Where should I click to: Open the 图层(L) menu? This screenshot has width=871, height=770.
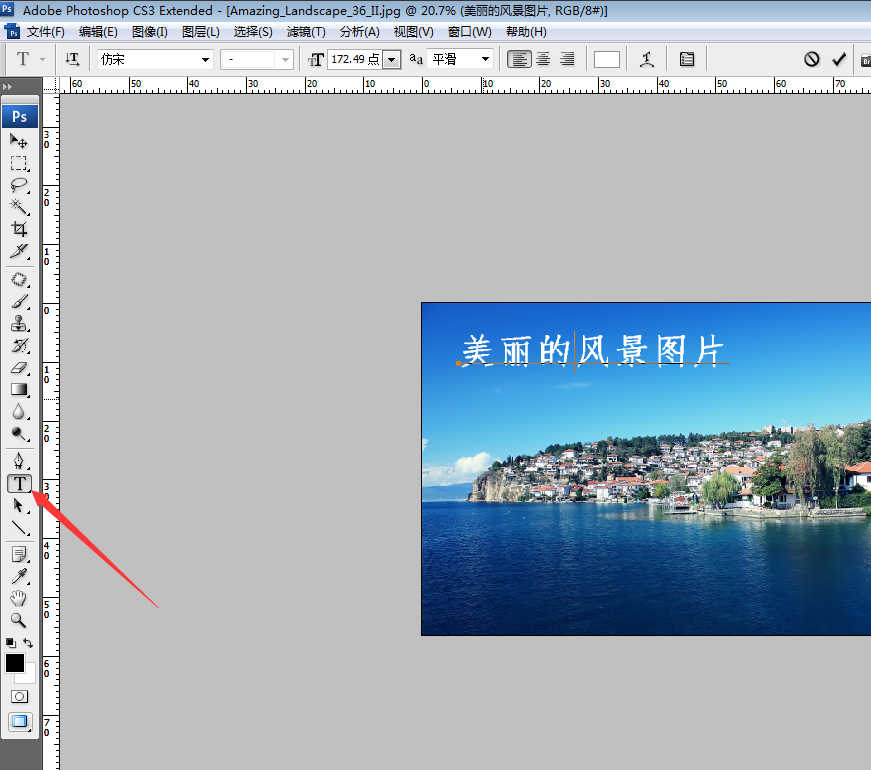tap(200, 32)
